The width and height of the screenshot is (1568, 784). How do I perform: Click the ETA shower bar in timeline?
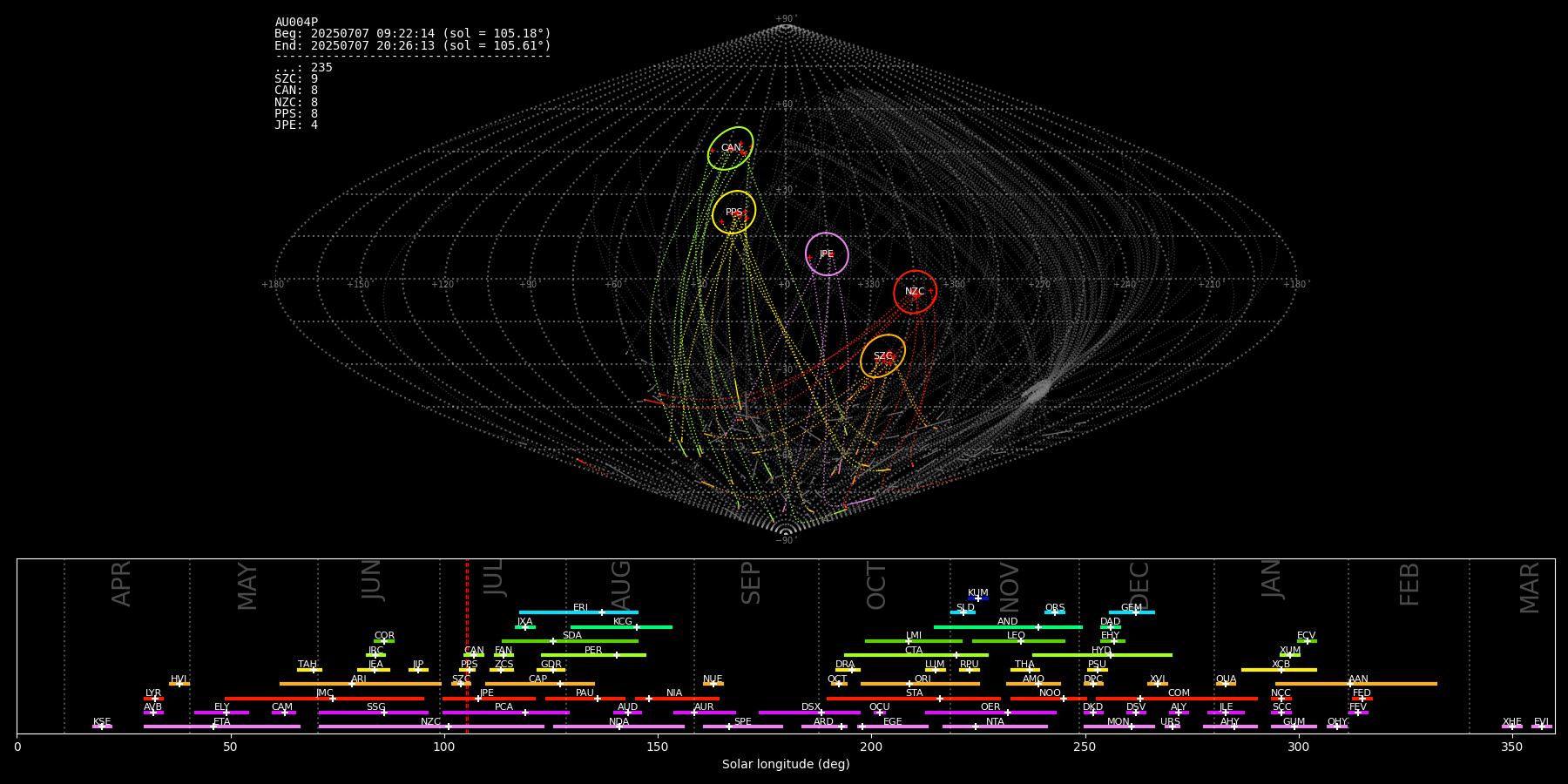[222, 727]
